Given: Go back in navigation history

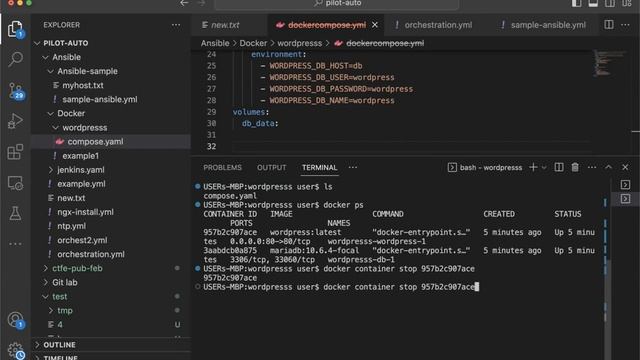Looking at the screenshot, I should point(184,3).
